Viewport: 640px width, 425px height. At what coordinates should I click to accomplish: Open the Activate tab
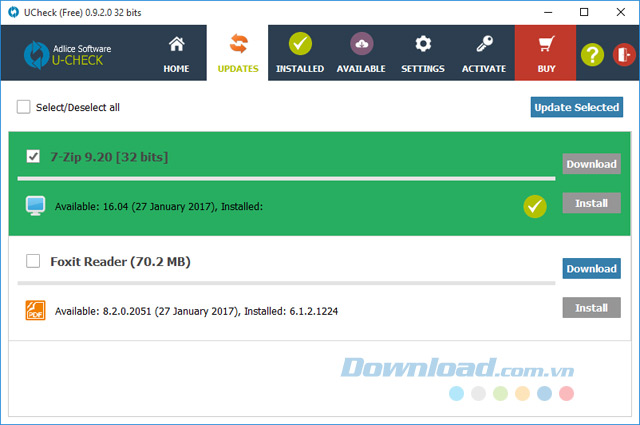484,53
